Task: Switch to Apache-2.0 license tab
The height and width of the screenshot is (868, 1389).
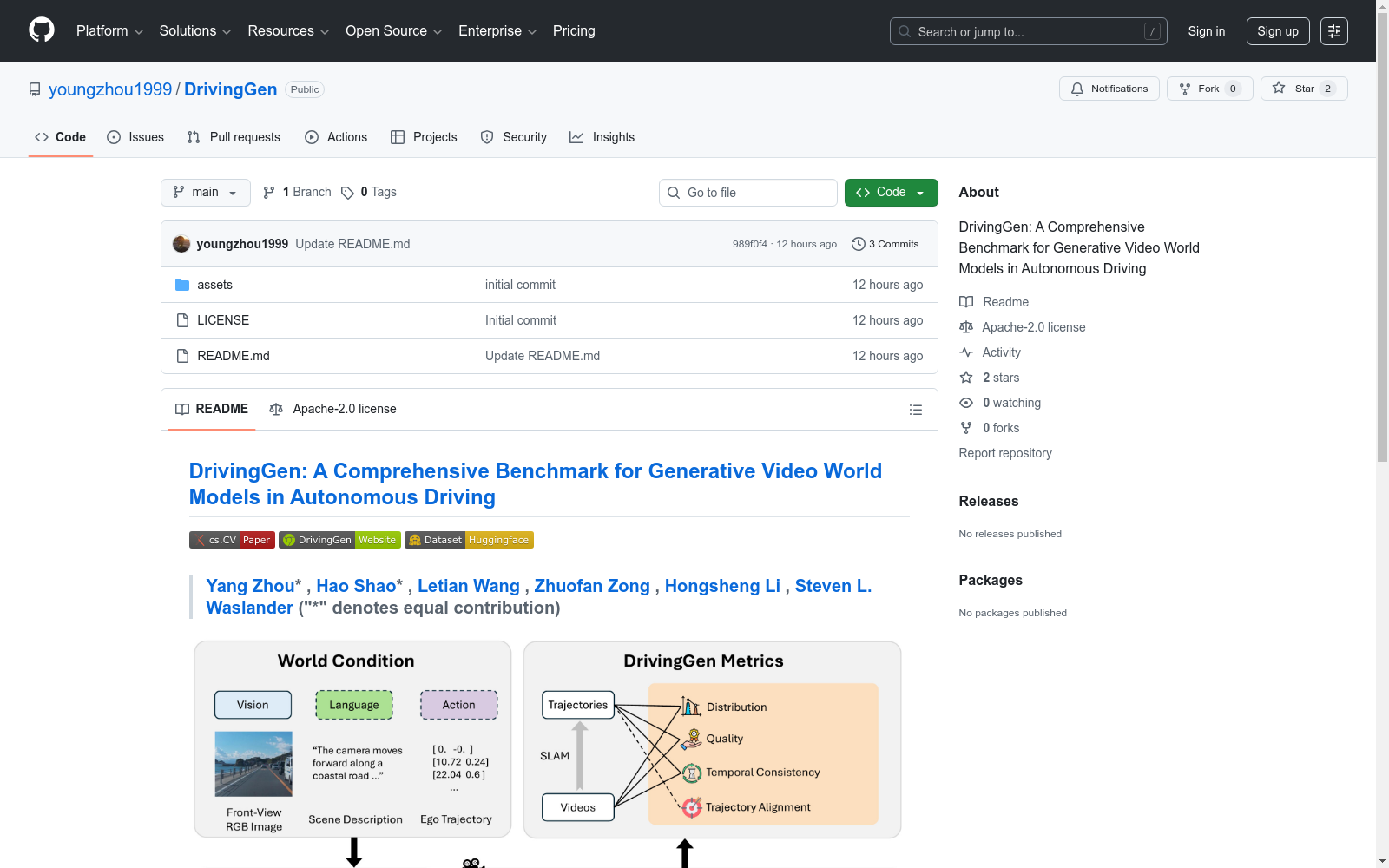Action: (x=333, y=409)
